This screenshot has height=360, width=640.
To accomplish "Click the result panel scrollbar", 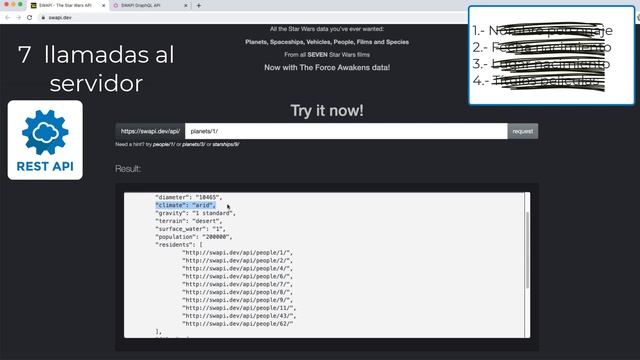I will (527, 250).
